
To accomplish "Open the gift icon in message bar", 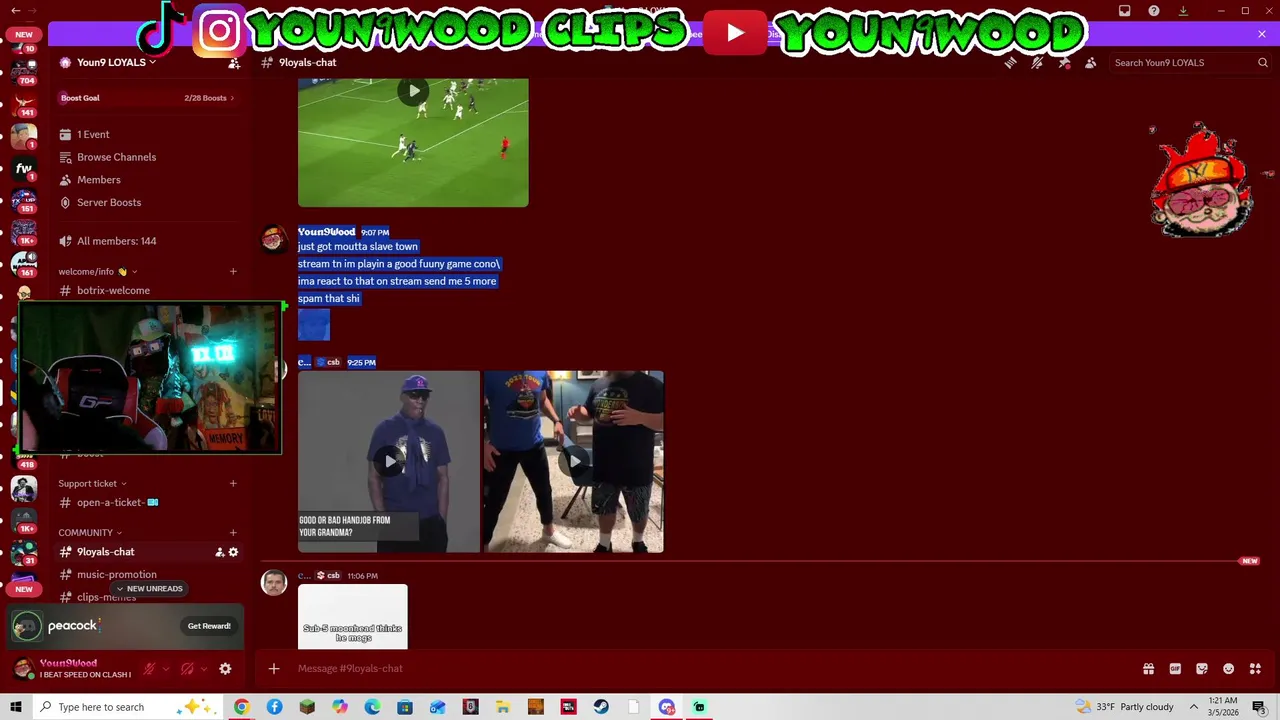I will pyautogui.click(x=1148, y=668).
